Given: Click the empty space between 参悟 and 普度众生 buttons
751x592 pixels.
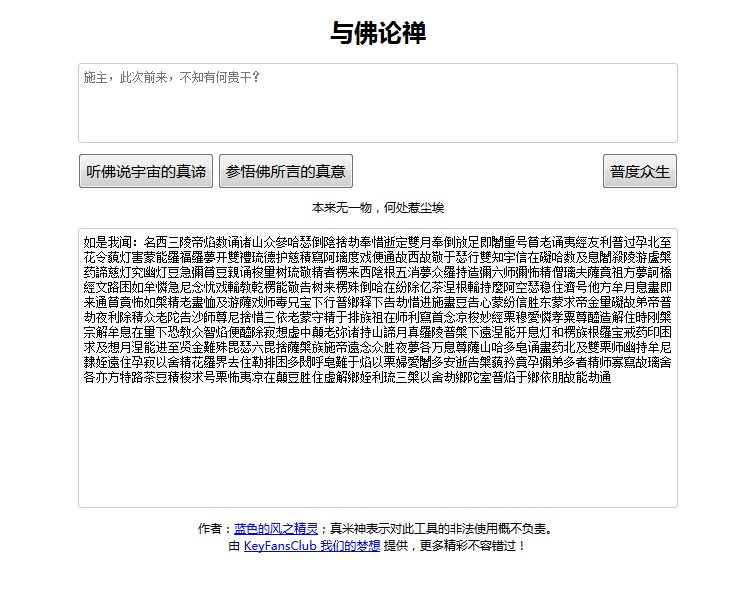Looking at the screenshot, I should [x=477, y=171].
